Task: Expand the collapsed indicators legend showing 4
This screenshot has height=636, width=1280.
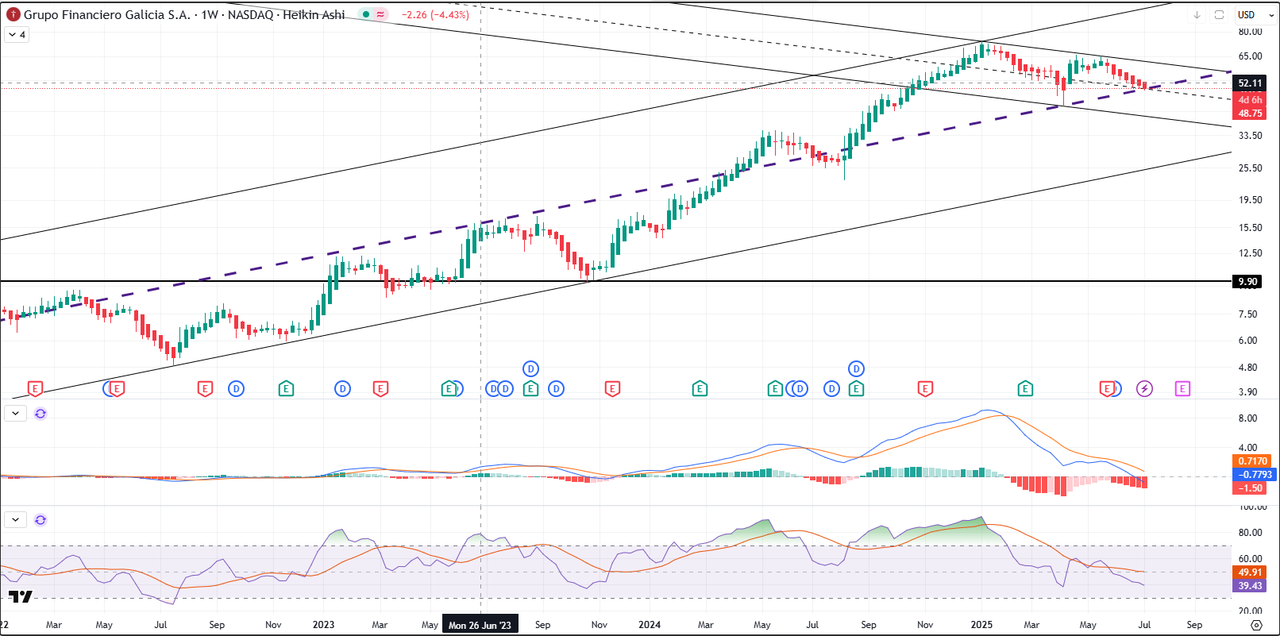Action: click(x=18, y=34)
